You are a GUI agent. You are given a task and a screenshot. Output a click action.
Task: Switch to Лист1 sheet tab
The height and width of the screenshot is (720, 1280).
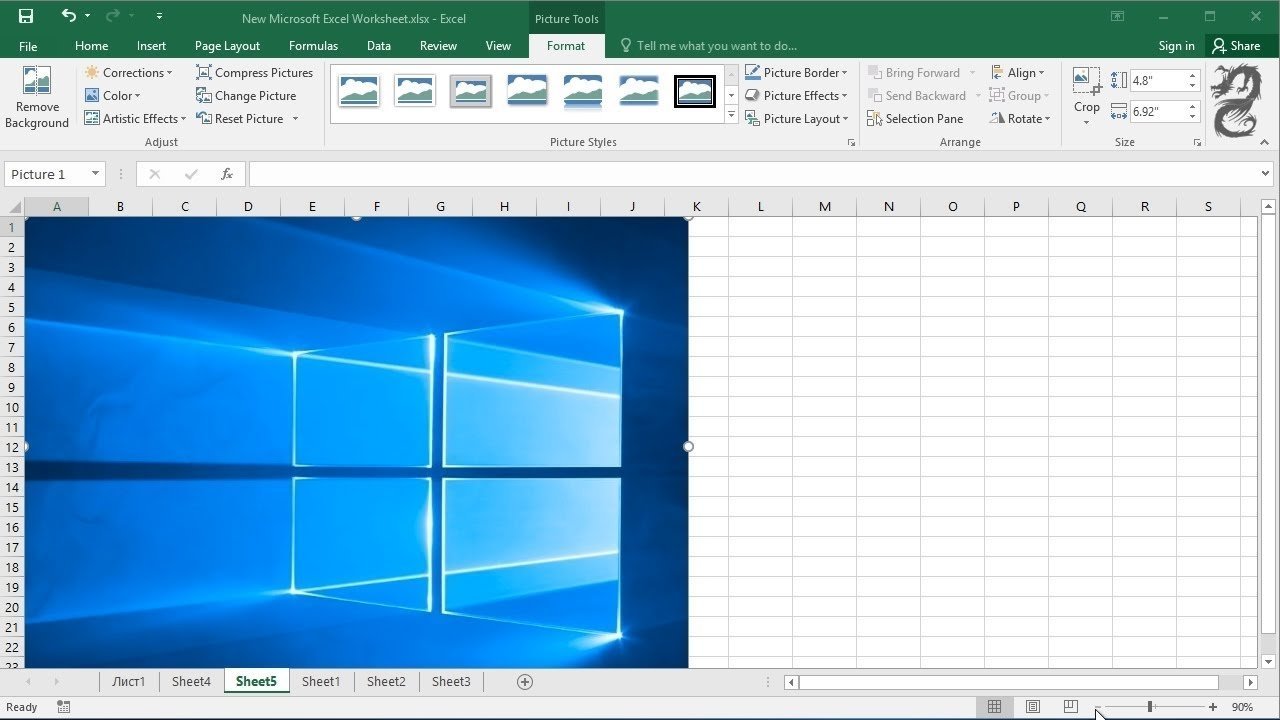point(128,682)
